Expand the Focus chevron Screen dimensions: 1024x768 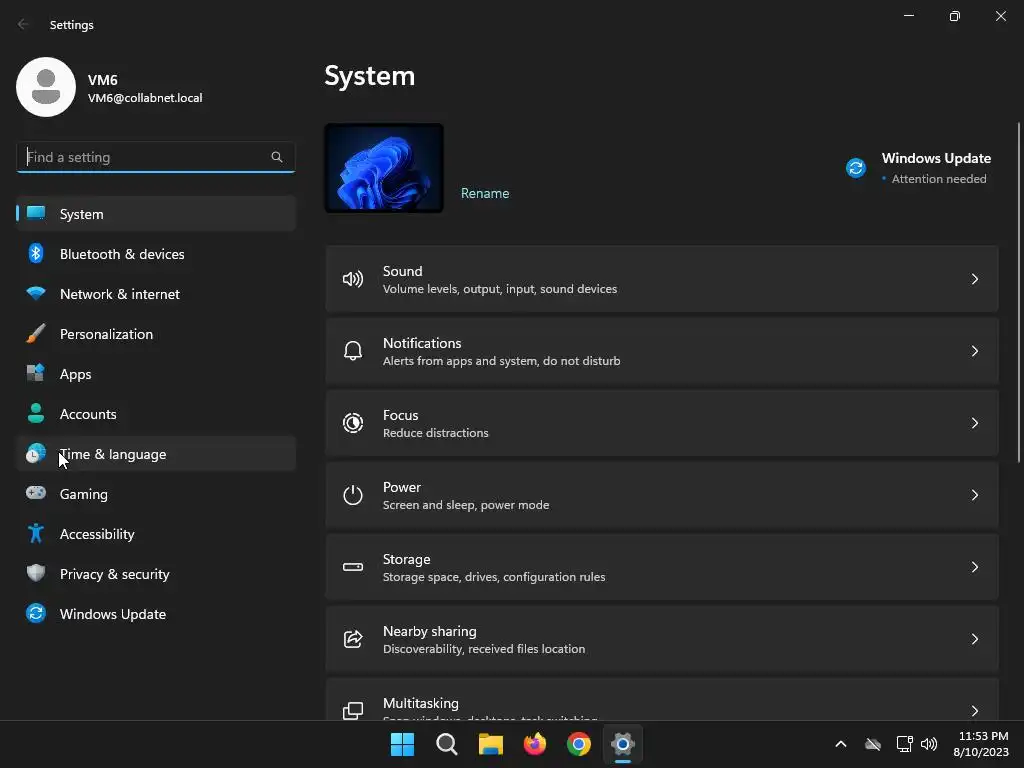tap(974, 423)
